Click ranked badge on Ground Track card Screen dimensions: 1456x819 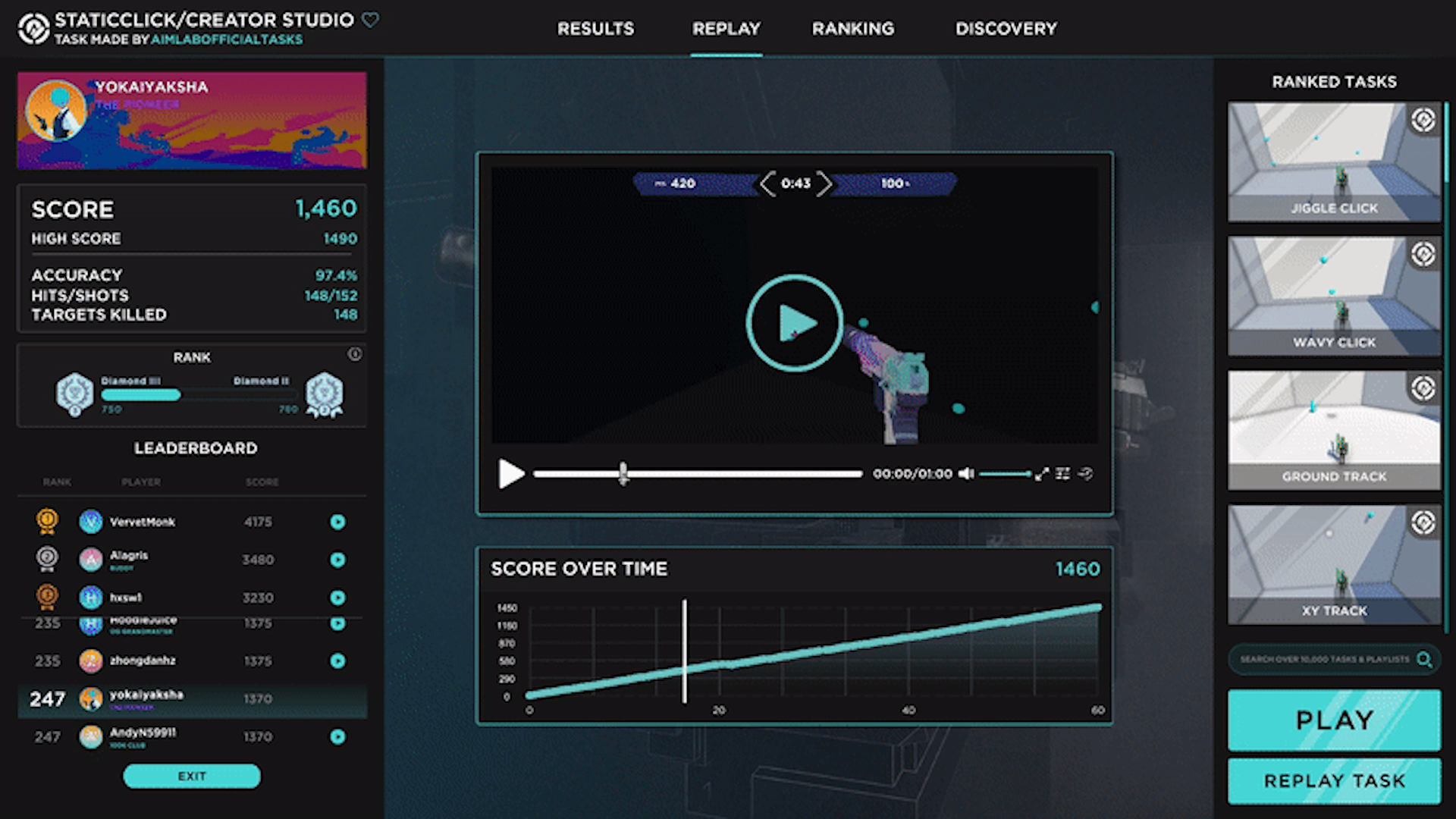tap(1423, 388)
